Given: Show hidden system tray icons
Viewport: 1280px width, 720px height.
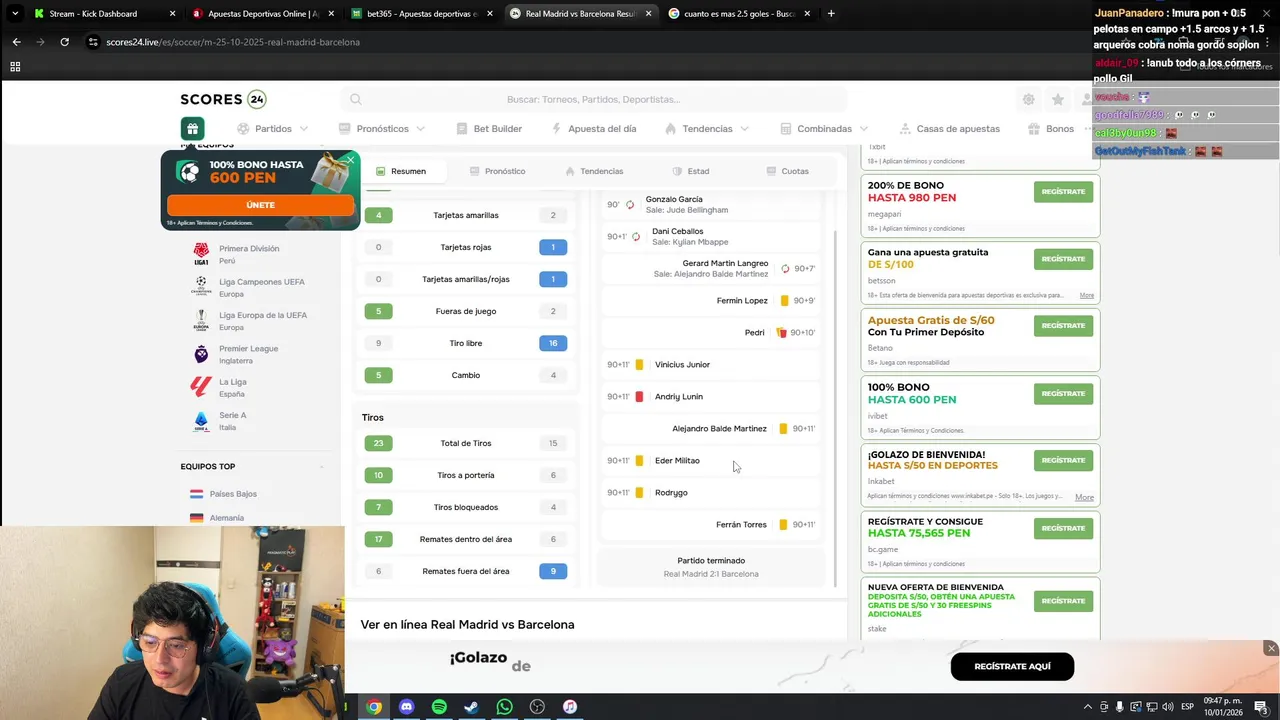Looking at the screenshot, I should tap(1088, 707).
